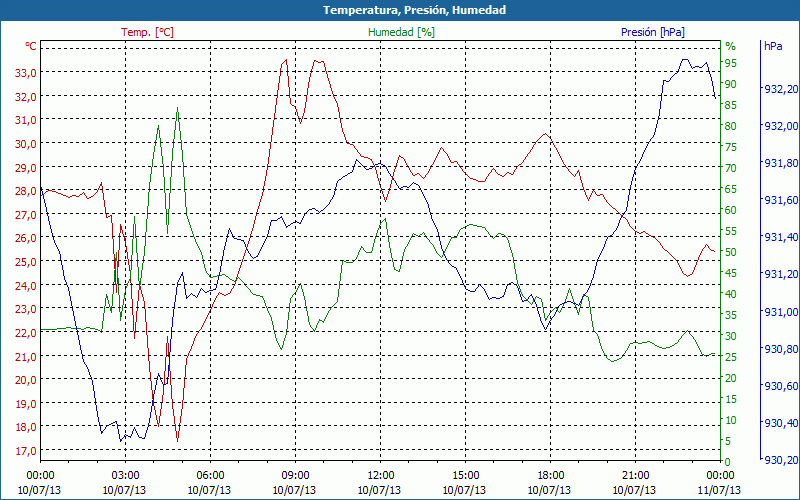Click the chart title "Temperatura, Presión, Humedad"
This screenshot has height=500, width=800.
414,10
